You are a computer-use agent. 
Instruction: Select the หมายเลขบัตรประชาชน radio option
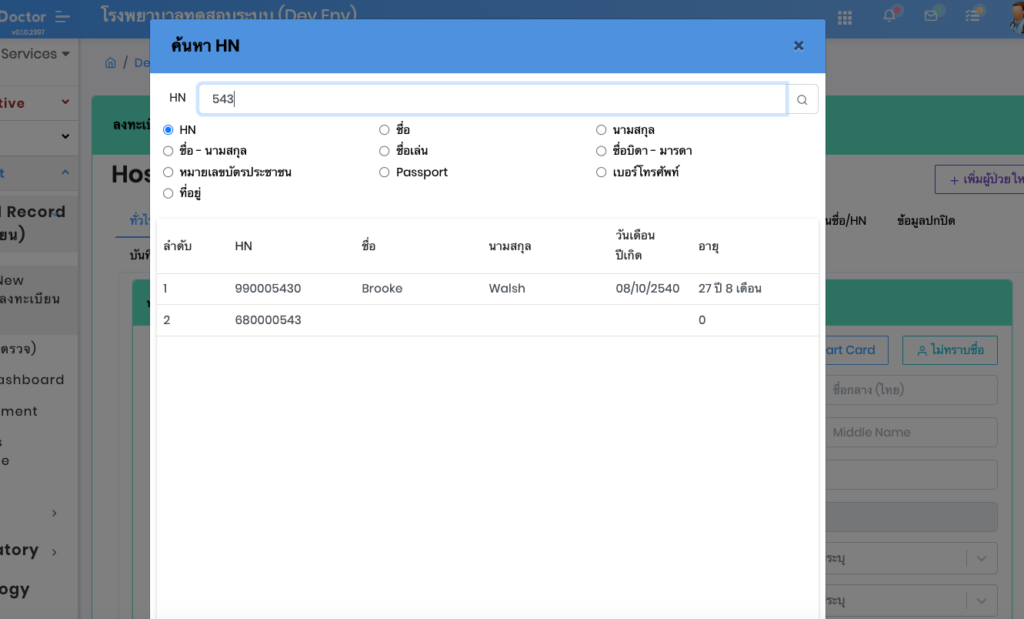tap(168, 172)
